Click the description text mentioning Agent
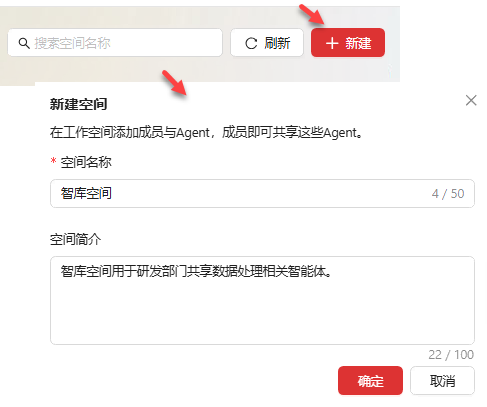This screenshot has height=407, width=487. click(206, 133)
